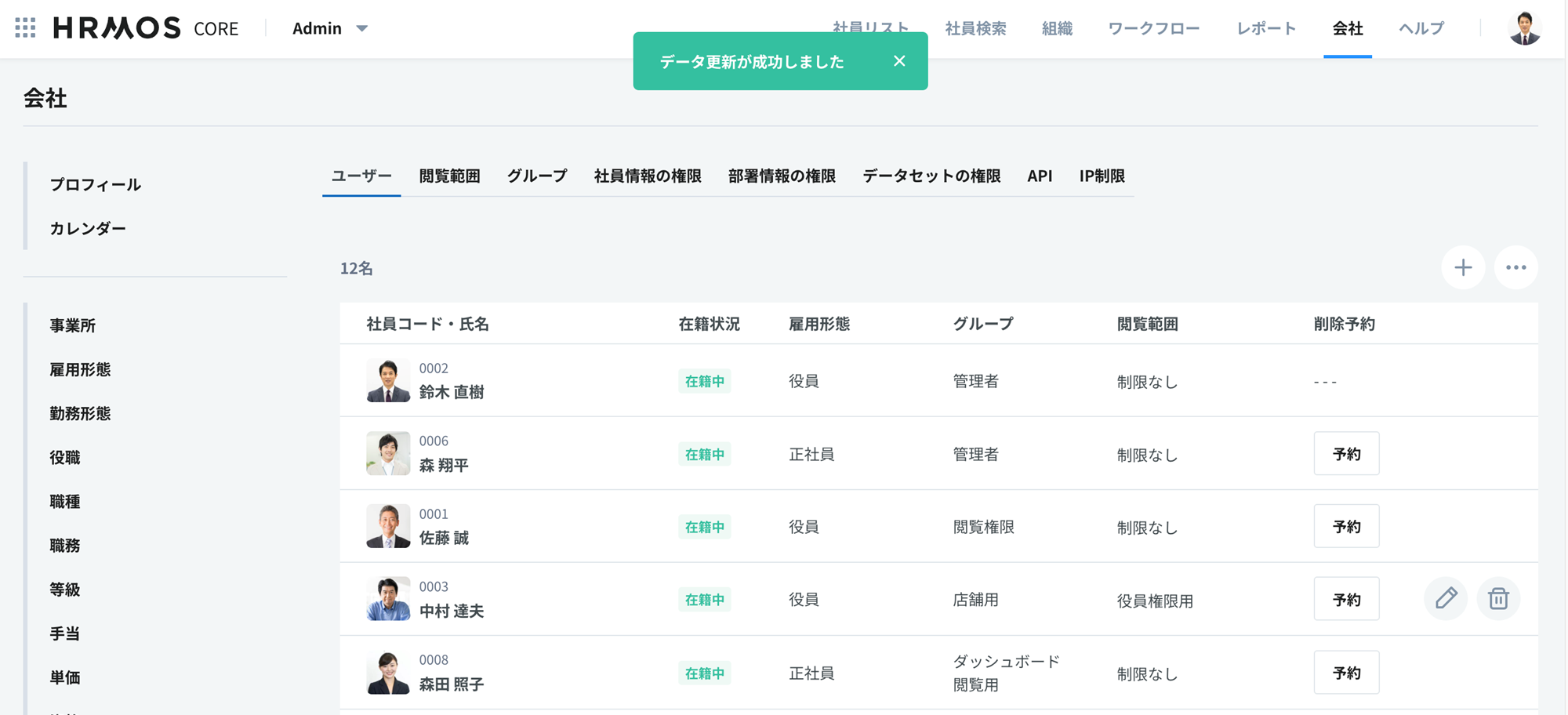Open the three-dot more options menu

pos(1515,268)
